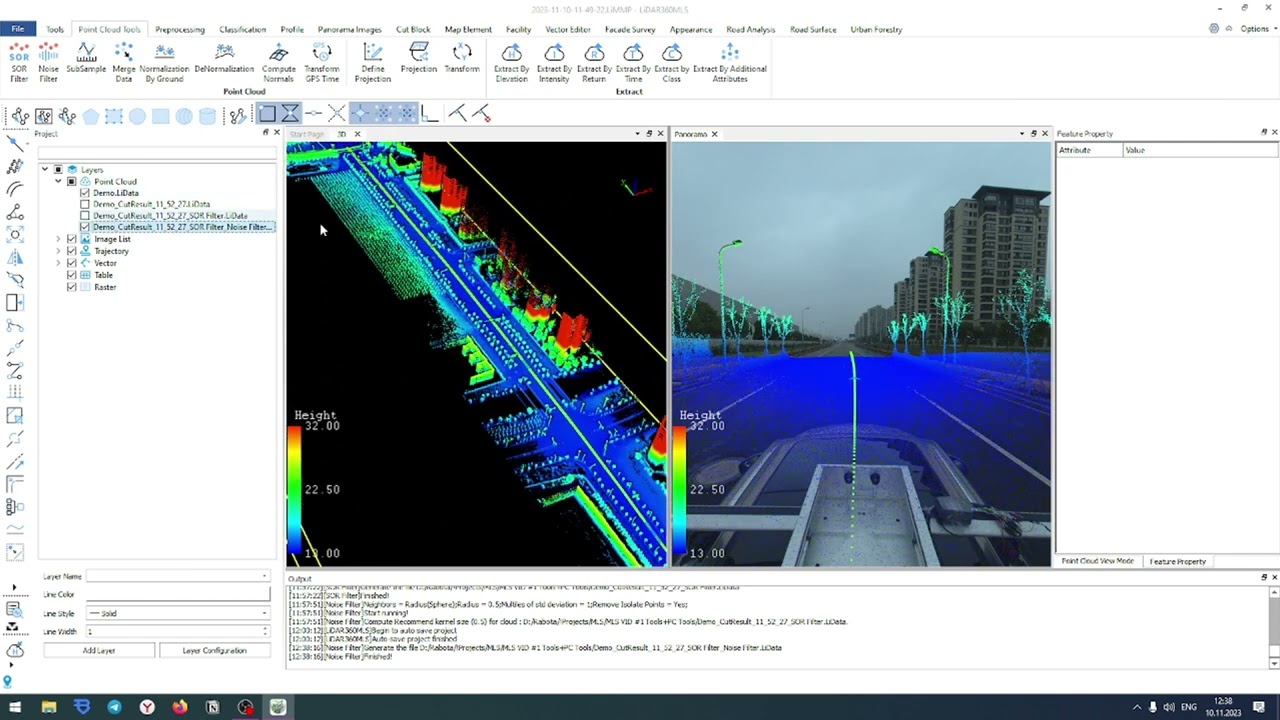Open the File menu
Image resolution: width=1280 pixels, height=720 pixels.
click(18, 29)
